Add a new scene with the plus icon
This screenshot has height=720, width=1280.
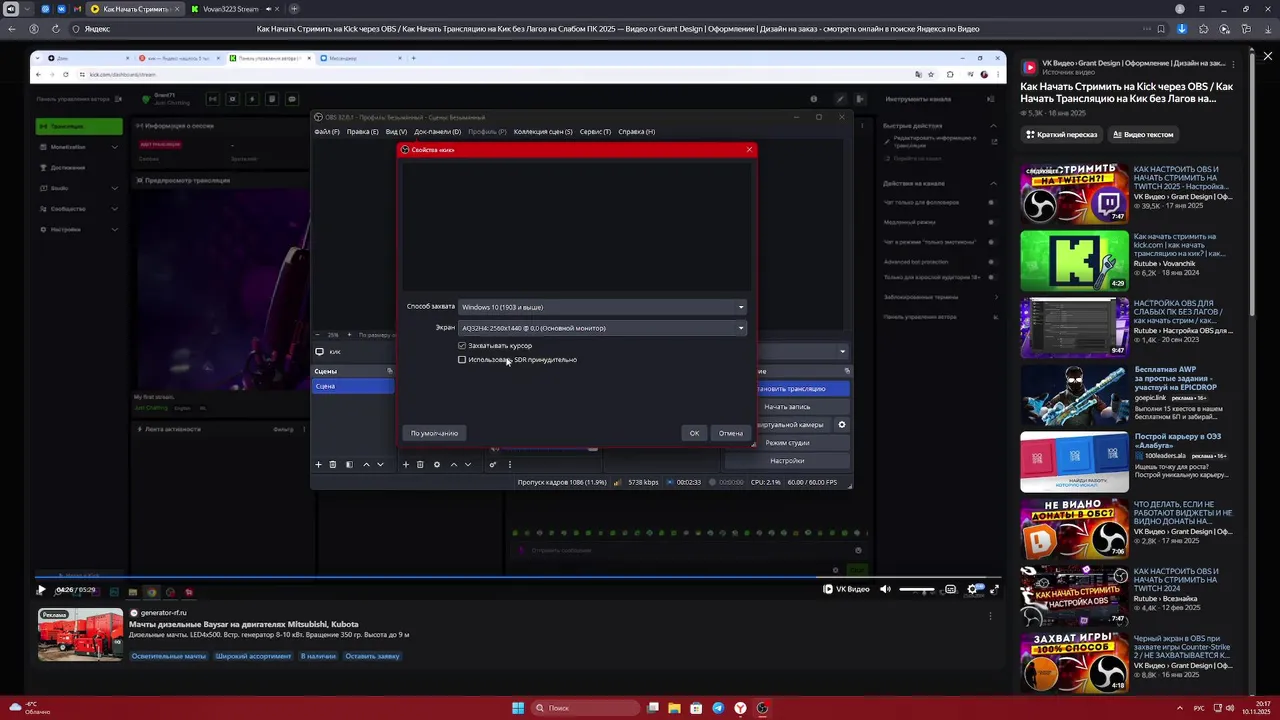319,464
